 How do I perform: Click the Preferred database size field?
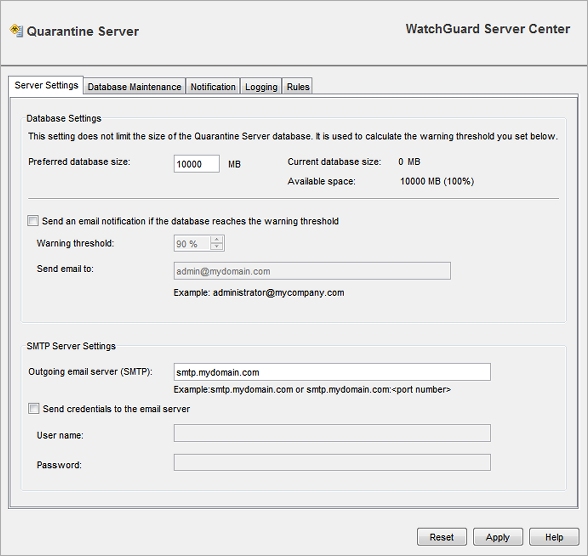197,164
